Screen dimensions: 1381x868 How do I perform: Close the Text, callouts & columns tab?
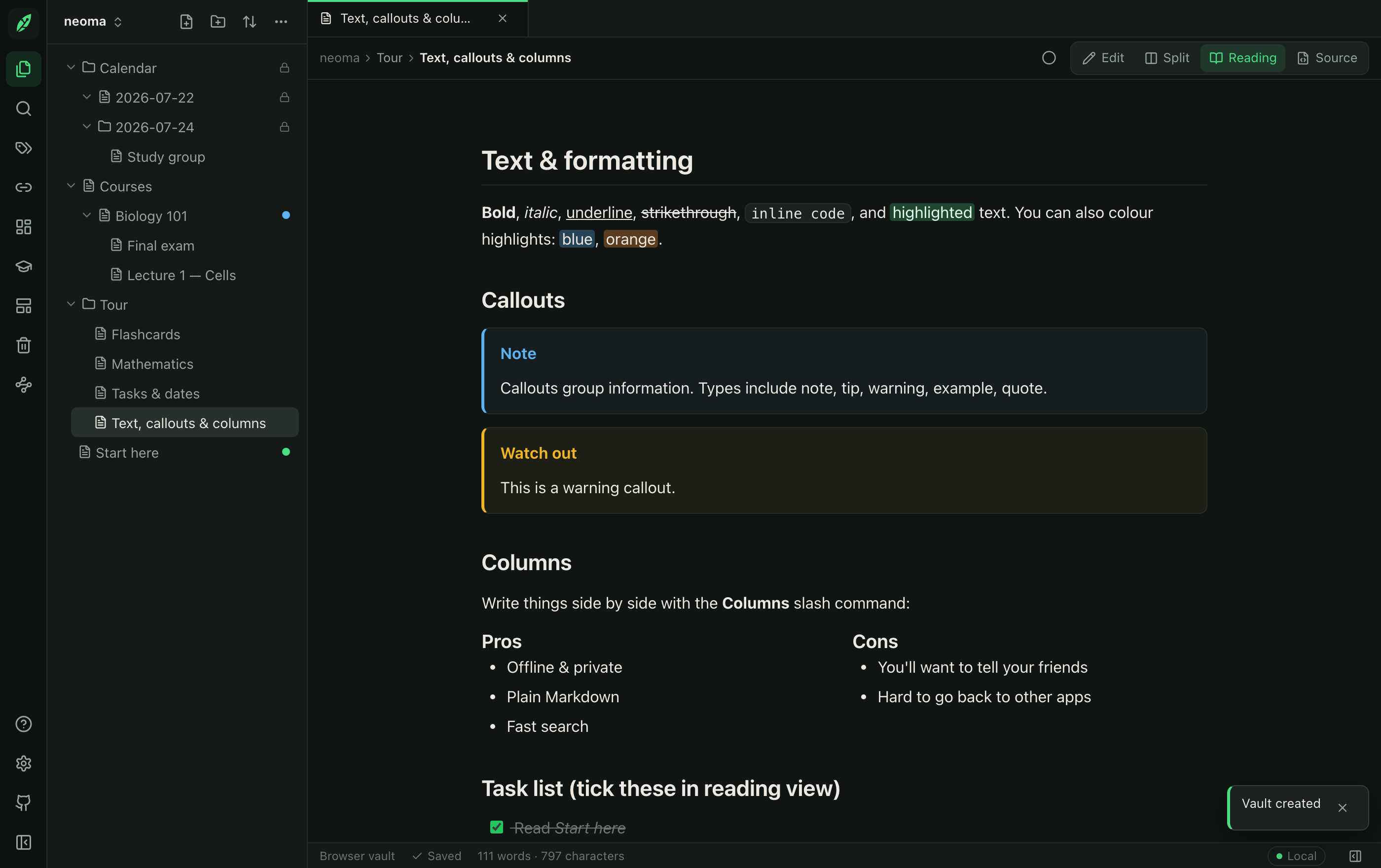click(x=503, y=18)
